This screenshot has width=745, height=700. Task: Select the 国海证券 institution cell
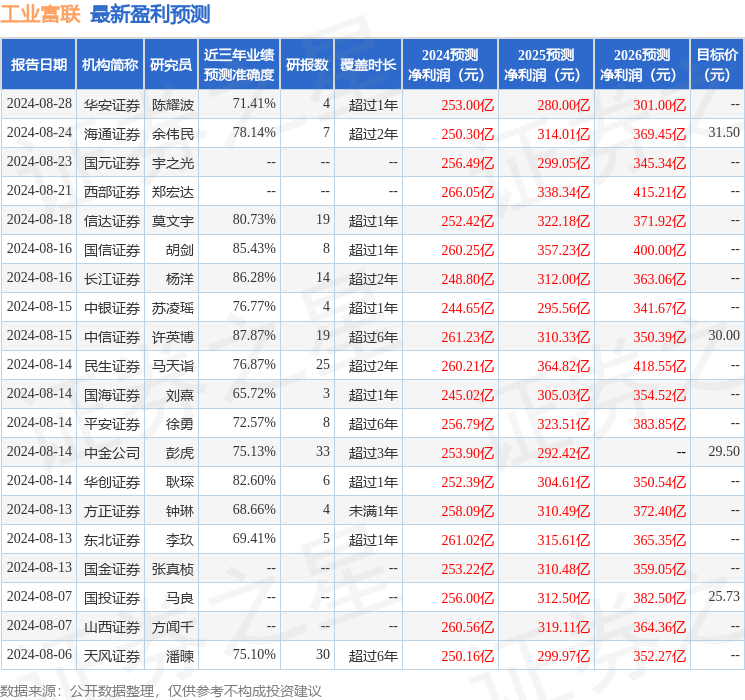coord(112,395)
